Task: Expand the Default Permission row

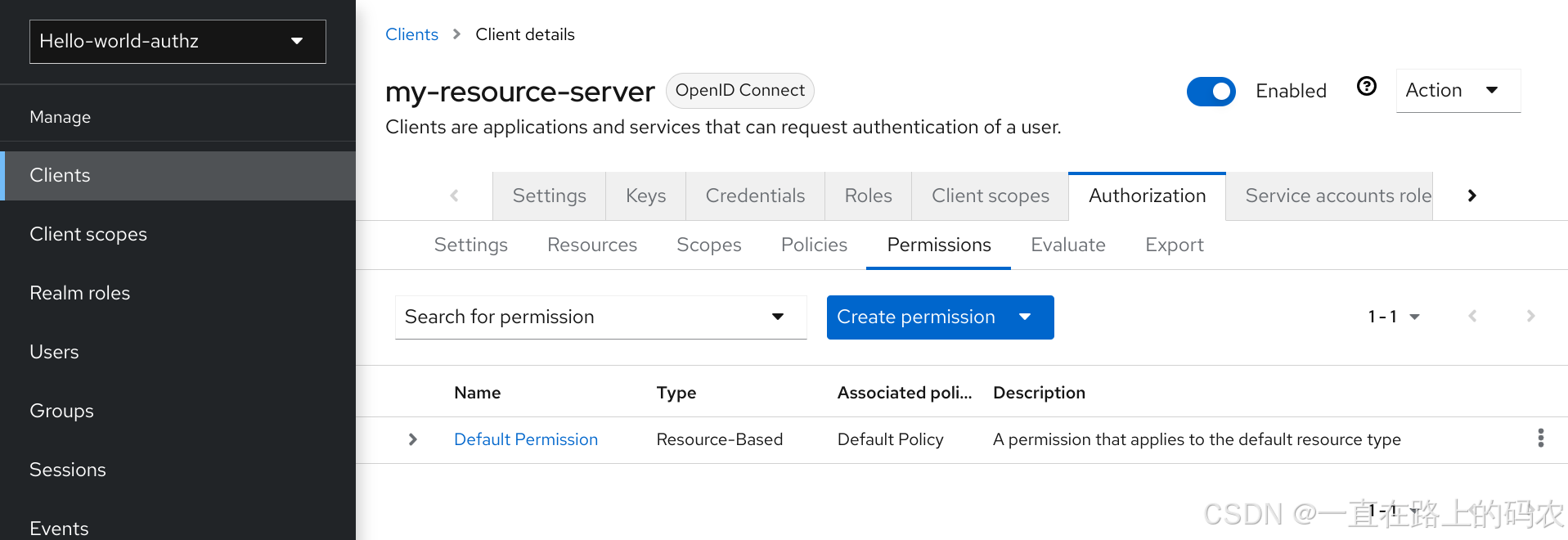Action: point(412,439)
